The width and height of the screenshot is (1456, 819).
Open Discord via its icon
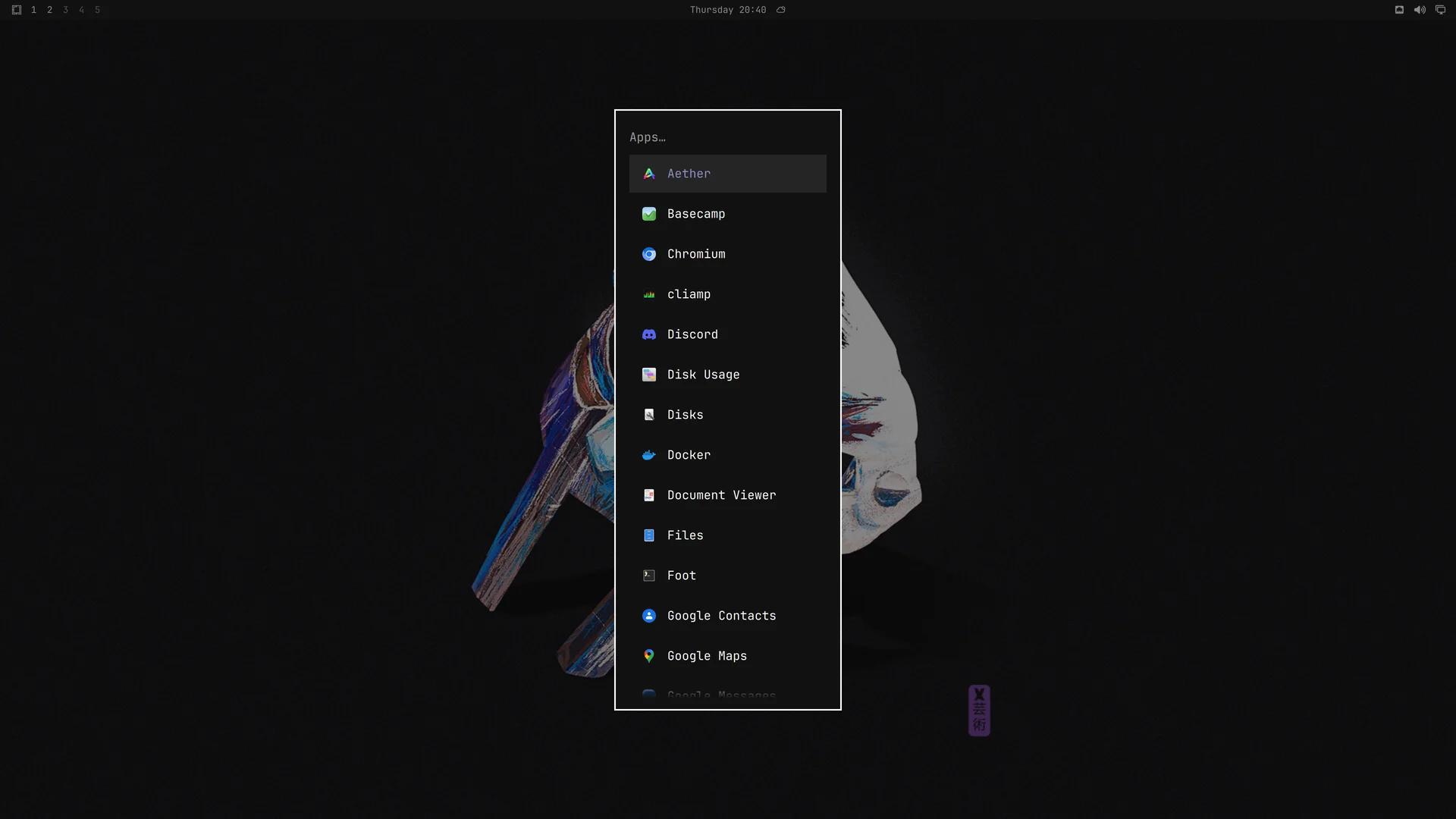pos(649,334)
